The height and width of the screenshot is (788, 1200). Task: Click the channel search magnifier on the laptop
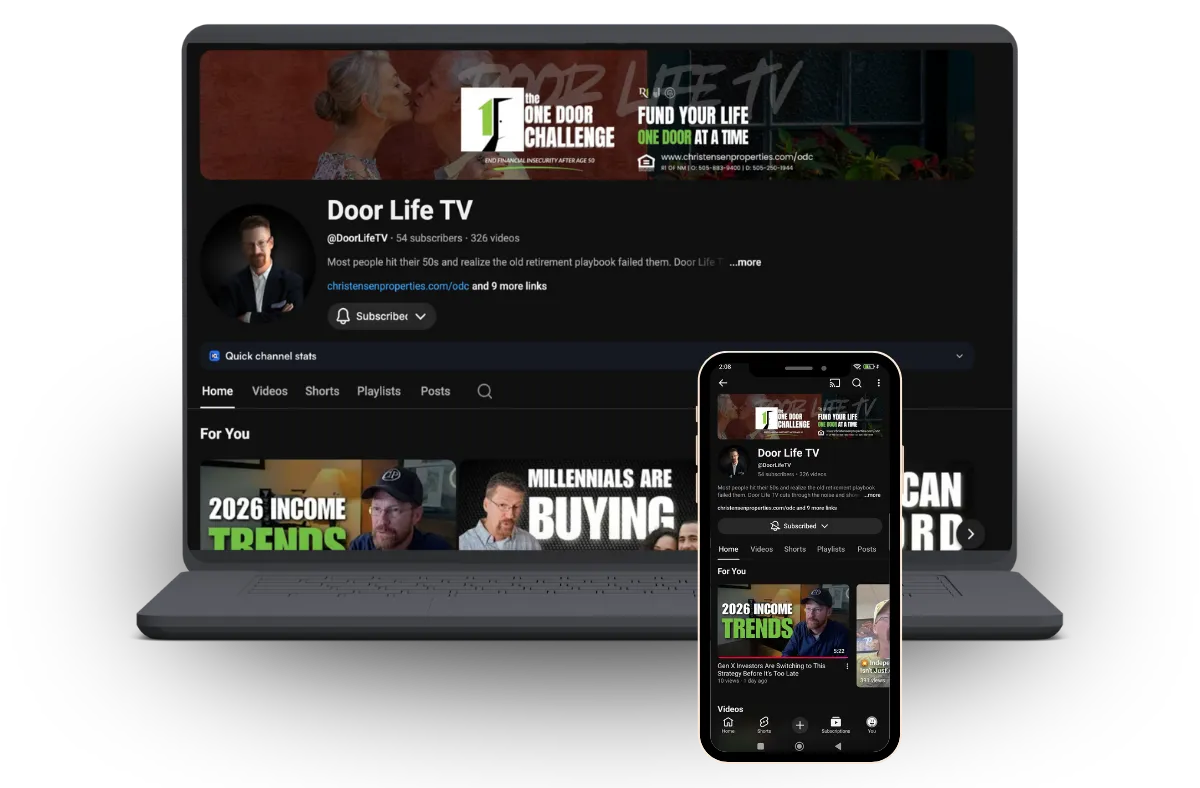[x=485, y=391]
